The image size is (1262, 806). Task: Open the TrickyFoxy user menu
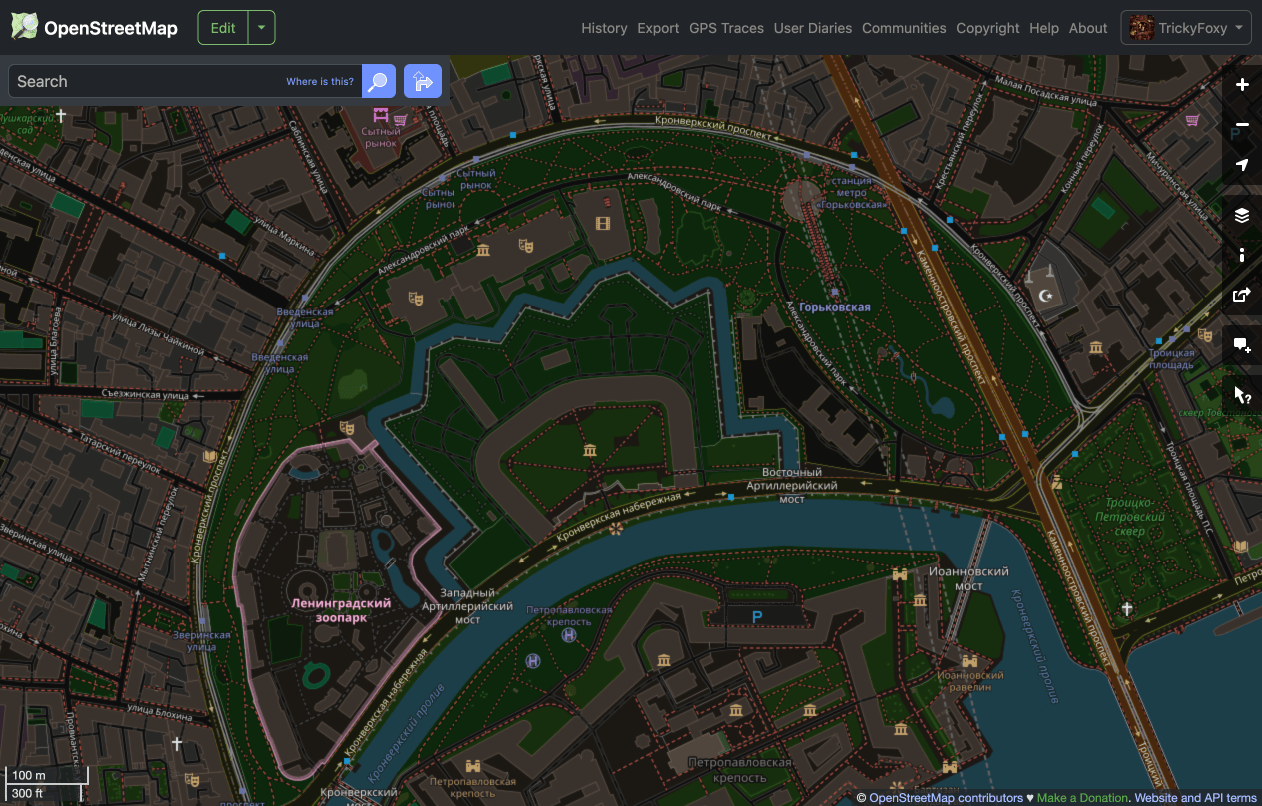point(1186,28)
